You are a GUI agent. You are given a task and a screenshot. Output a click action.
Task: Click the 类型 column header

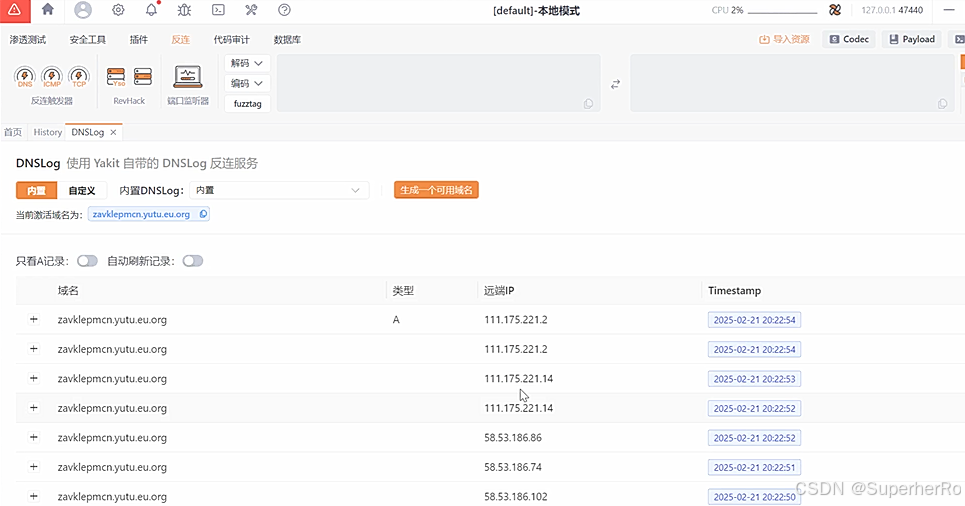pyautogui.click(x=403, y=291)
